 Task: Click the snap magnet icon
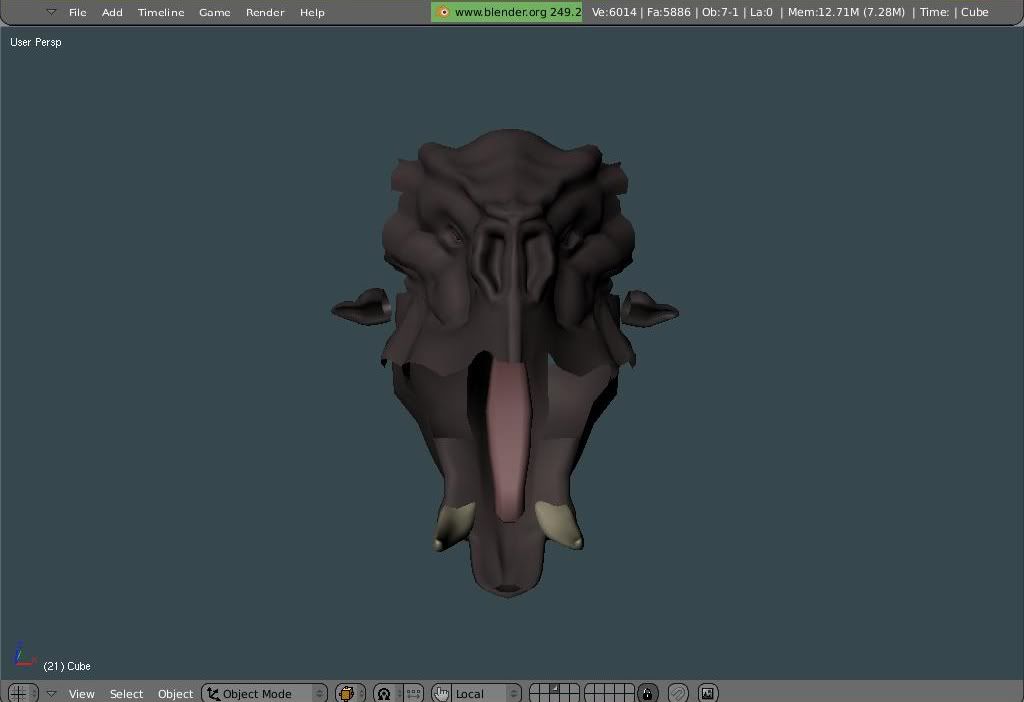678,693
